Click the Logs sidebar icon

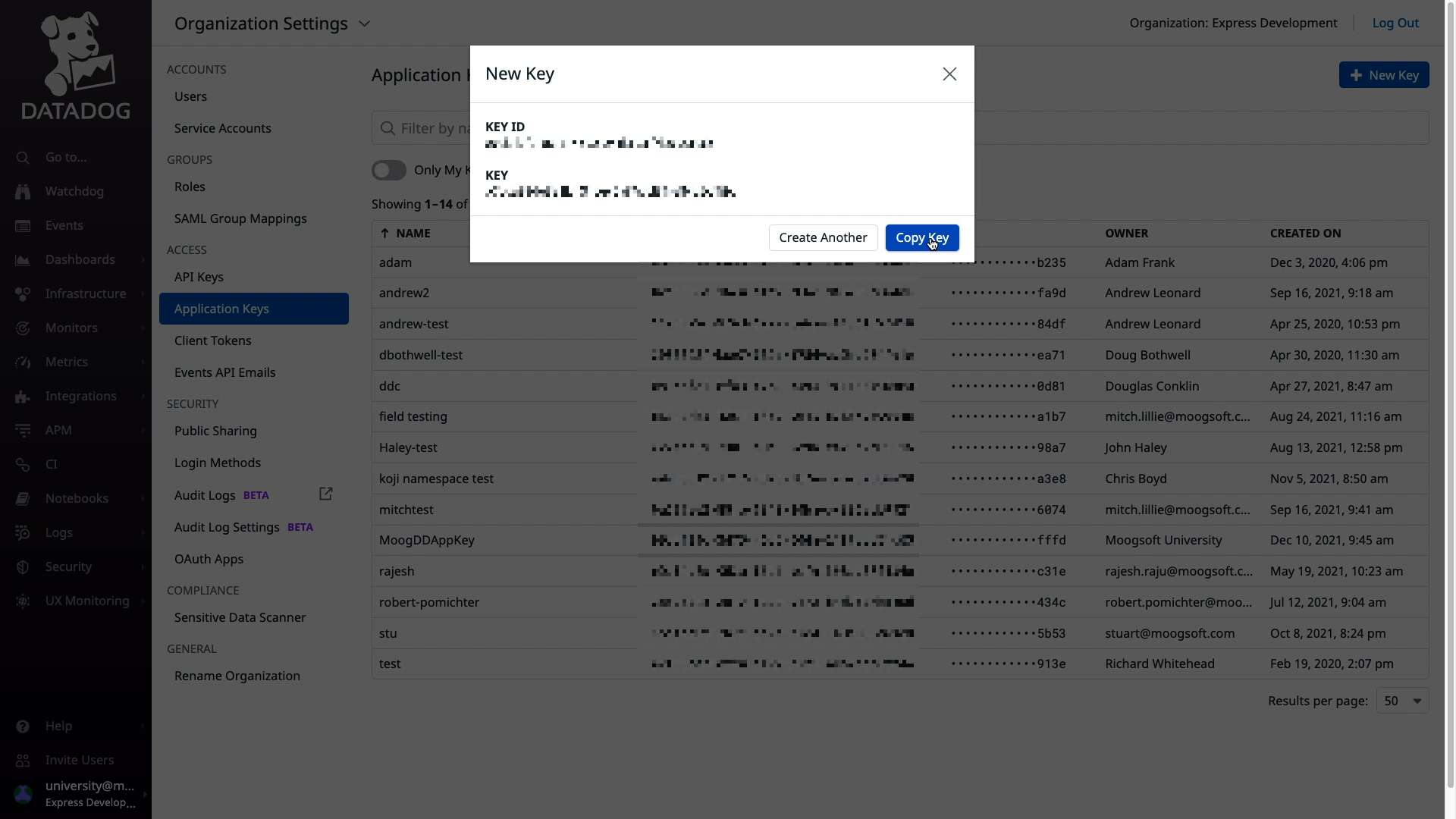click(23, 533)
